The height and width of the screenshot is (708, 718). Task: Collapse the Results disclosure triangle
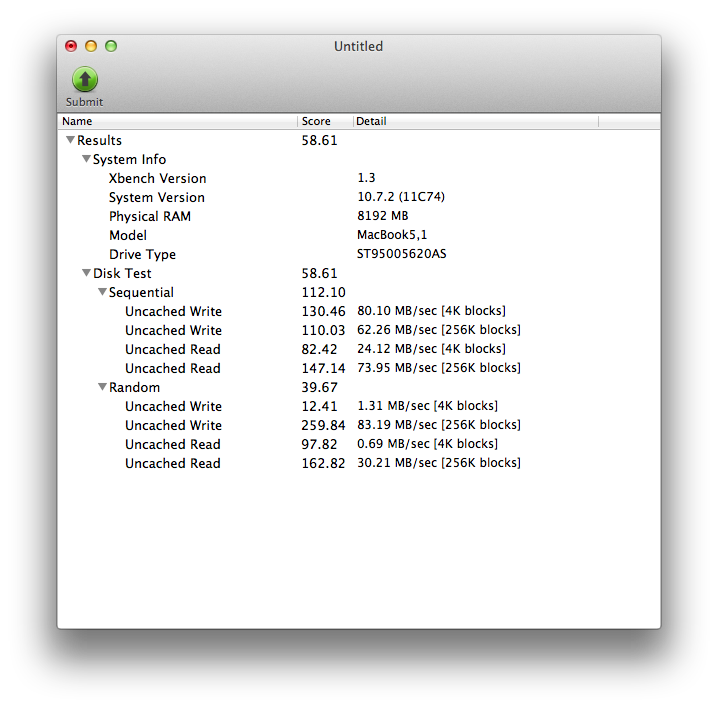point(70,140)
